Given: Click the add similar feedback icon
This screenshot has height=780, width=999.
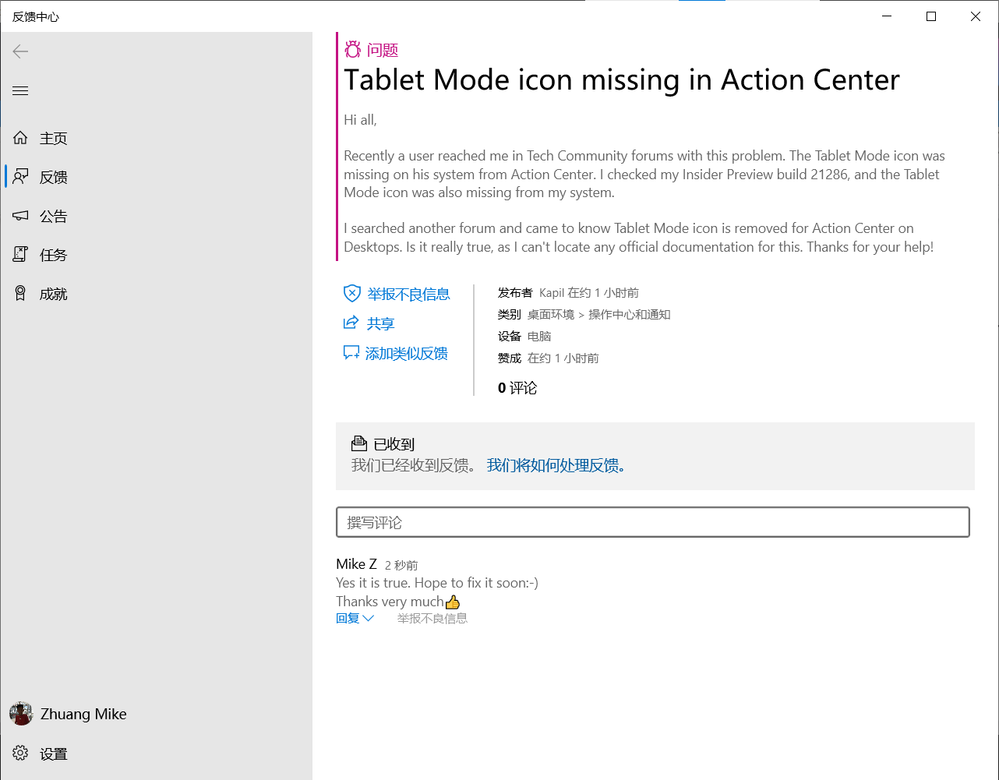Looking at the screenshot, I should [x=351, y=353].
